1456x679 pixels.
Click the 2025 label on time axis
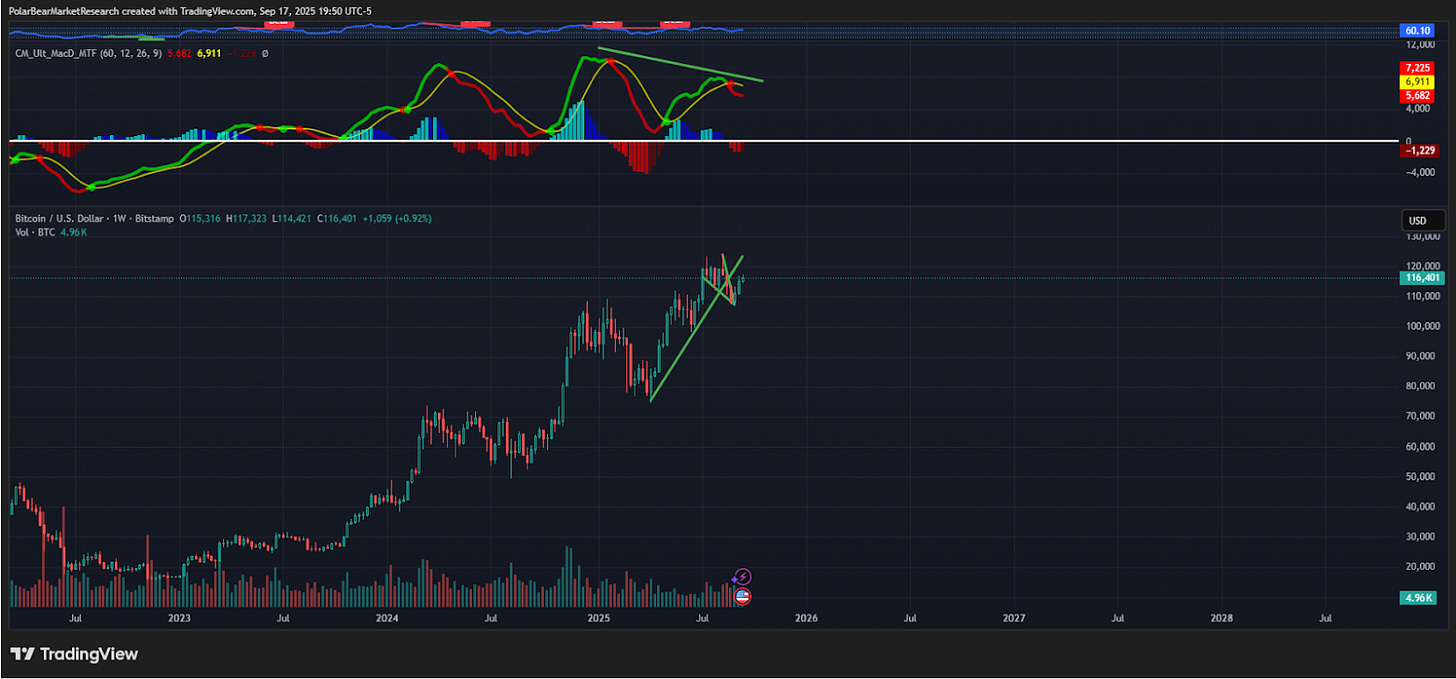click(x=598, y=619)
